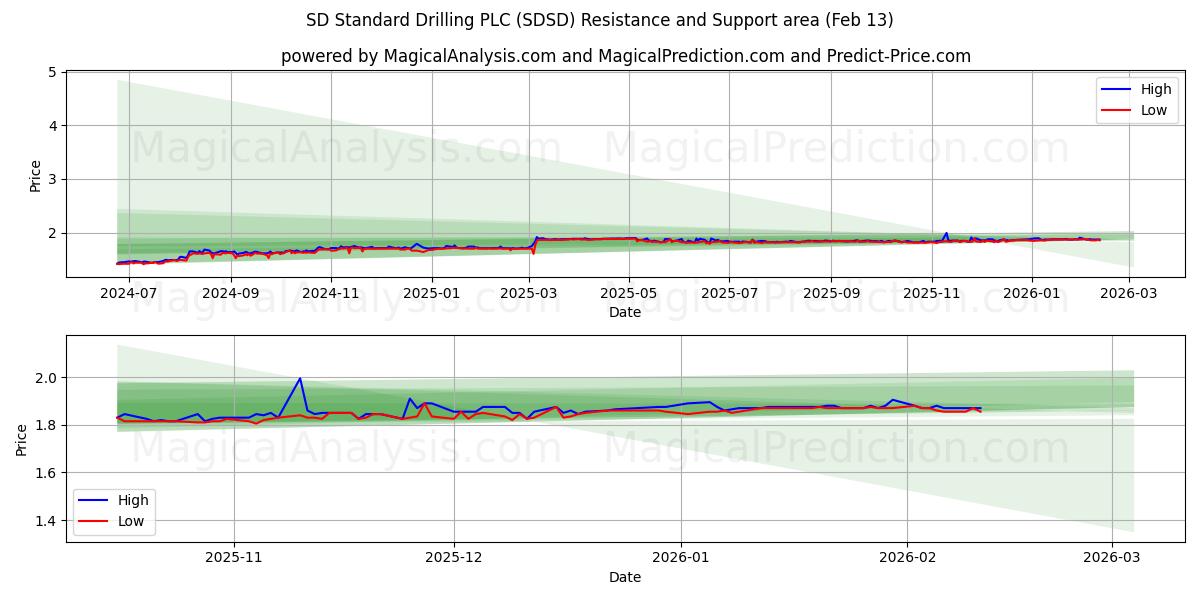Click the Price axis label on top chart
The height and width of the screenshot is (600, 1200).
34,175
